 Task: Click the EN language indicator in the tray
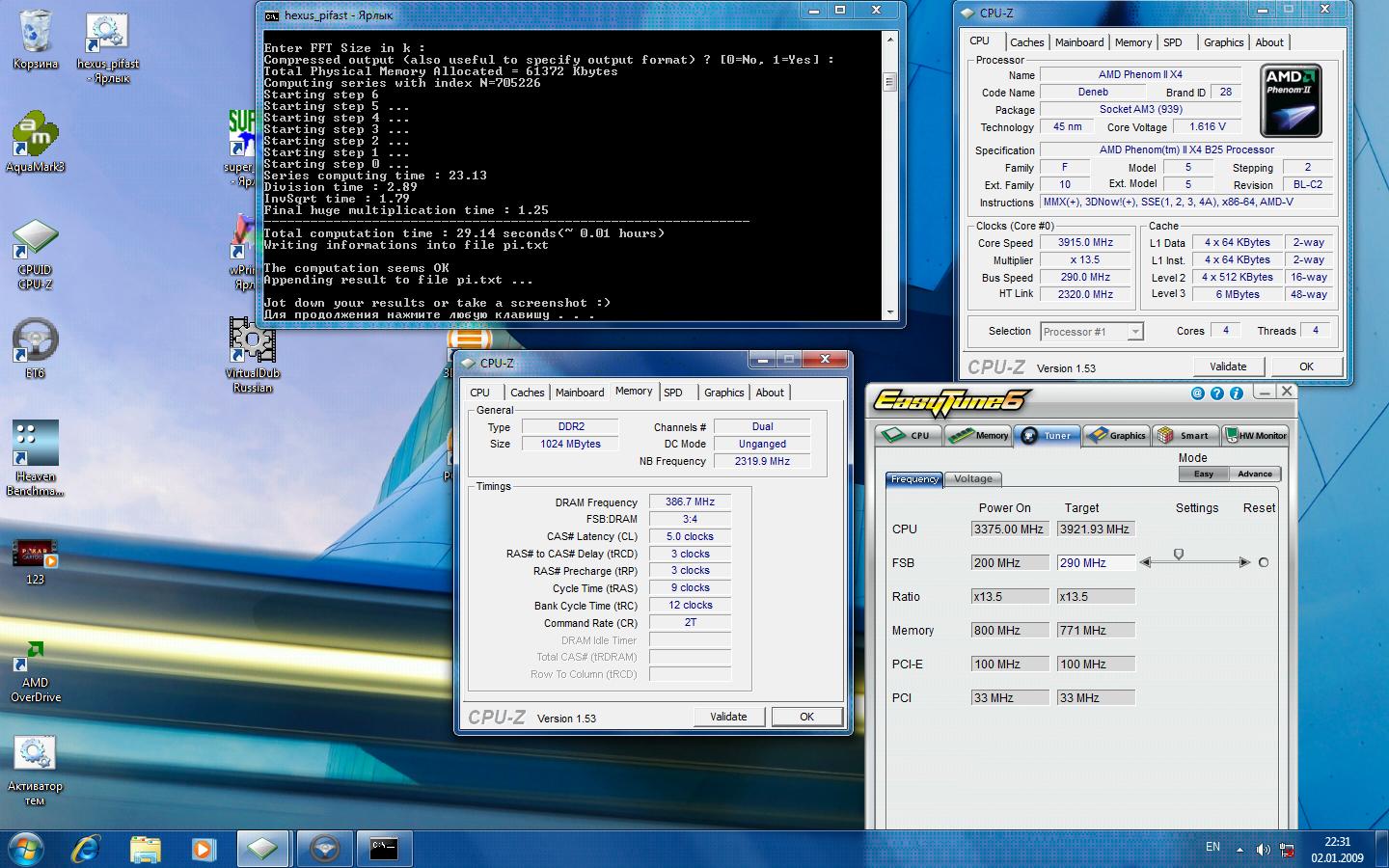[1212, 847]
